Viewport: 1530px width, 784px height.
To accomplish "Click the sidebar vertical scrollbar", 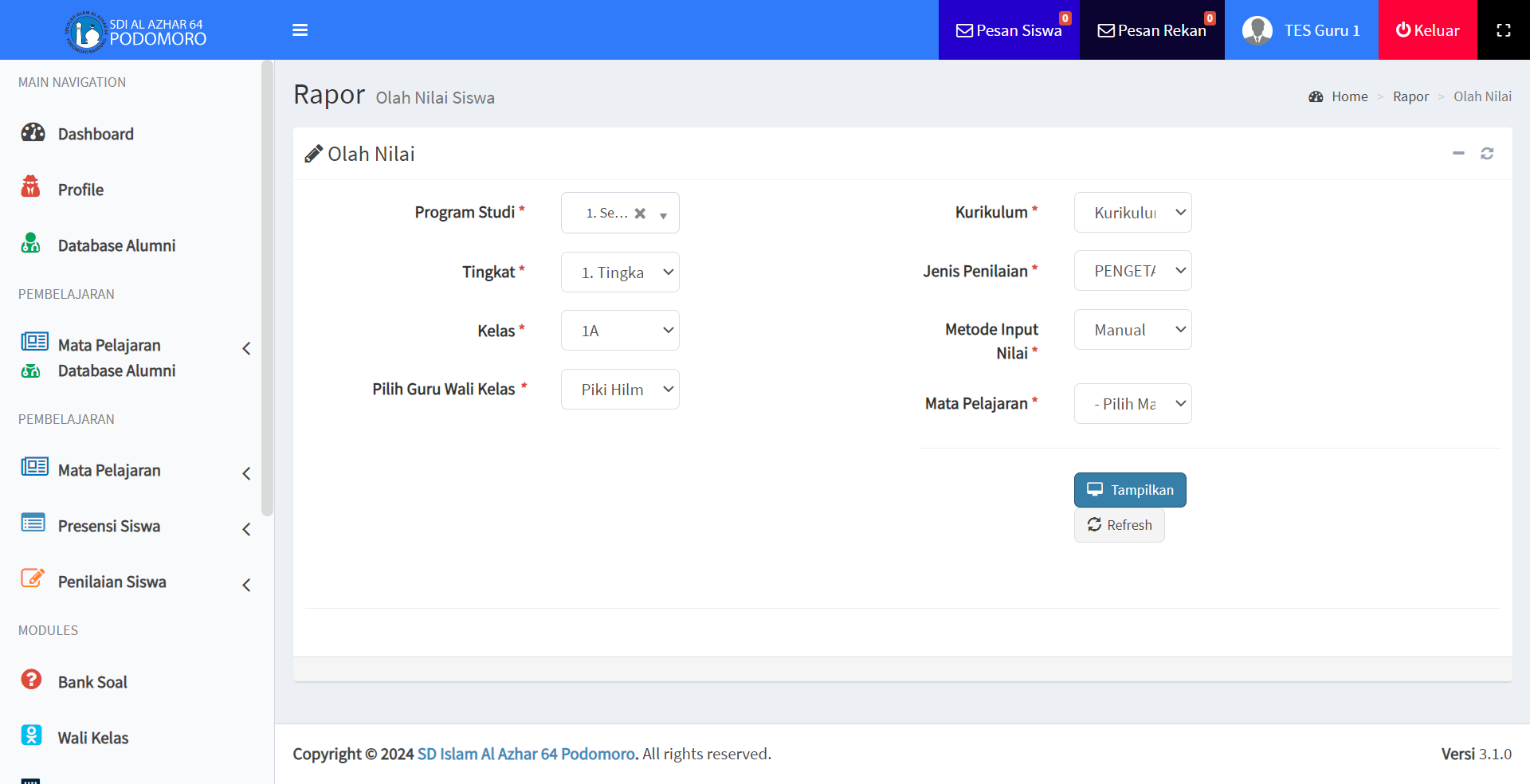I will [267, 287].
